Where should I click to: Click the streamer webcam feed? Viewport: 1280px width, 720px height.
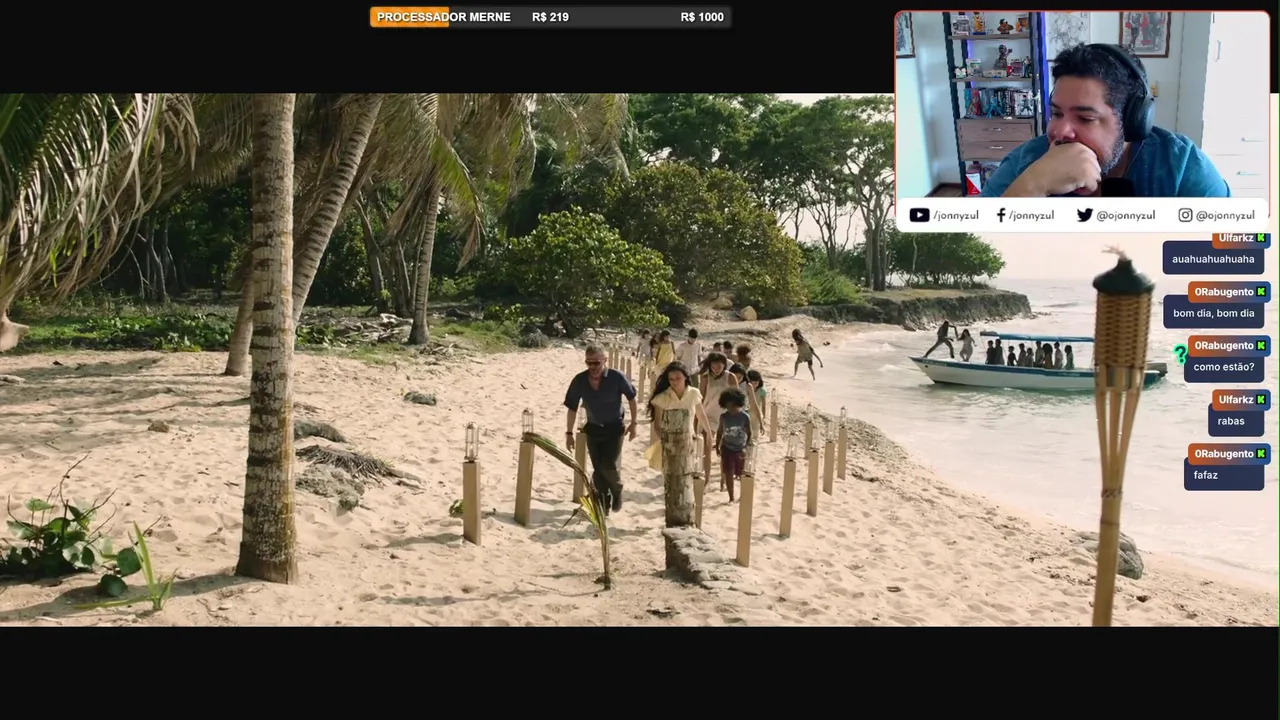point(1082,104)
